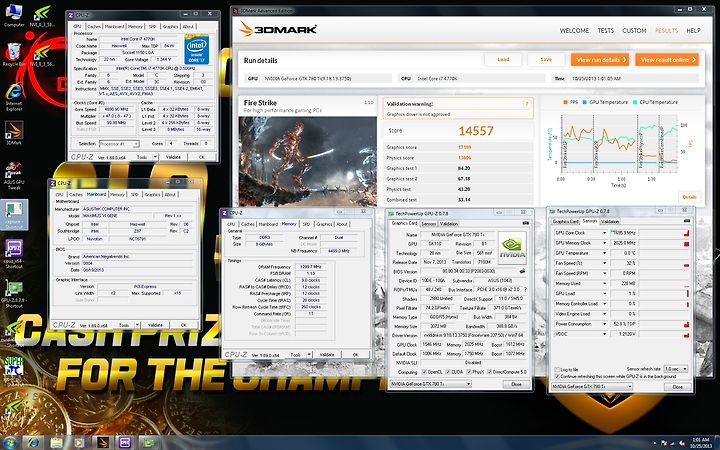Take screenshot via GPU-Z Sensors camera icon

coord(686,221)
